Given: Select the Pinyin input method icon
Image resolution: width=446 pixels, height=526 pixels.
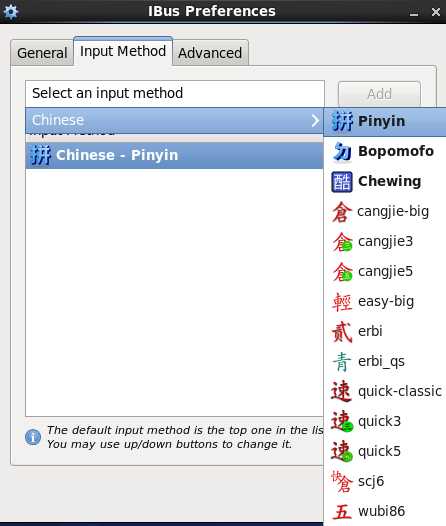Looking at the screenshot, I should coord(342,121).
